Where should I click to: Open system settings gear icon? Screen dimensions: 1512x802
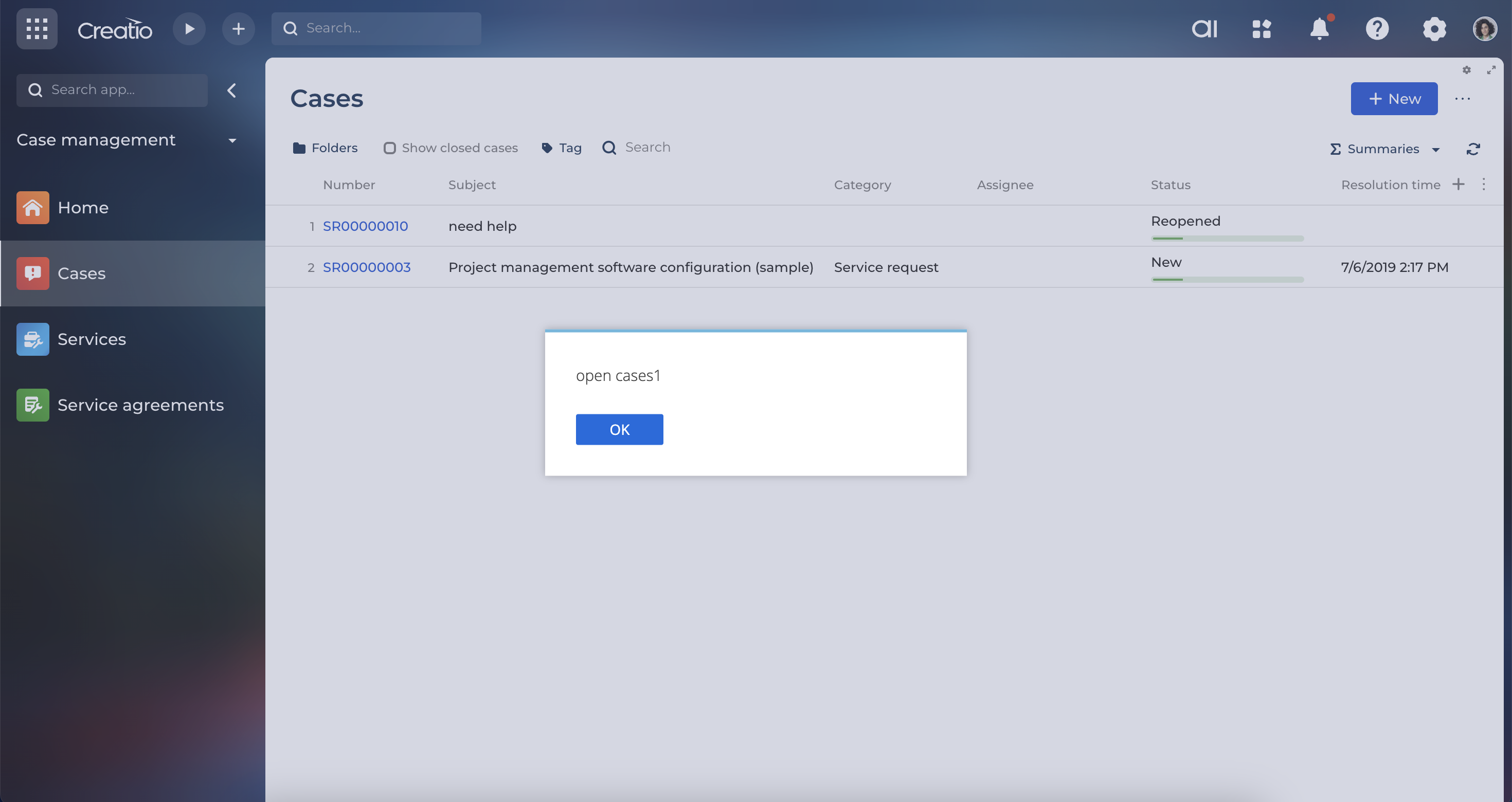[1434, 28]
